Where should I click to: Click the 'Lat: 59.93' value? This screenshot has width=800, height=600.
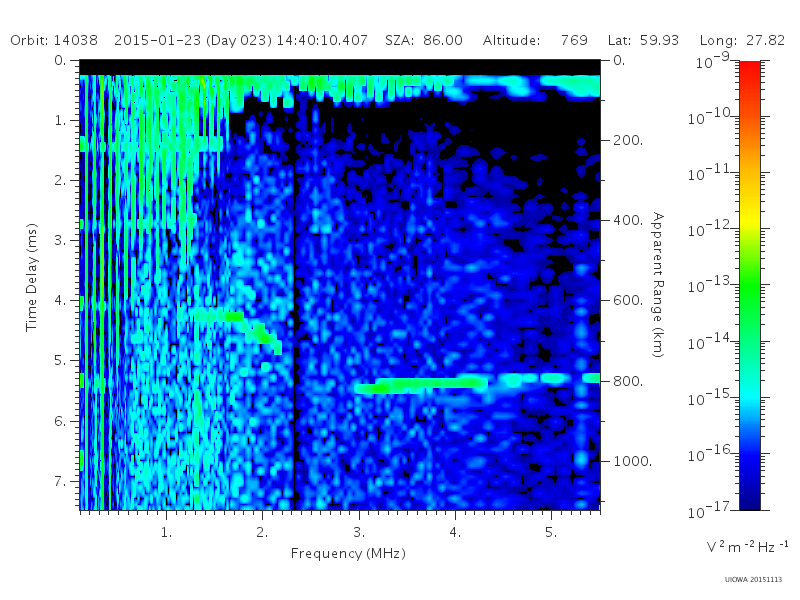pos(643,40)
